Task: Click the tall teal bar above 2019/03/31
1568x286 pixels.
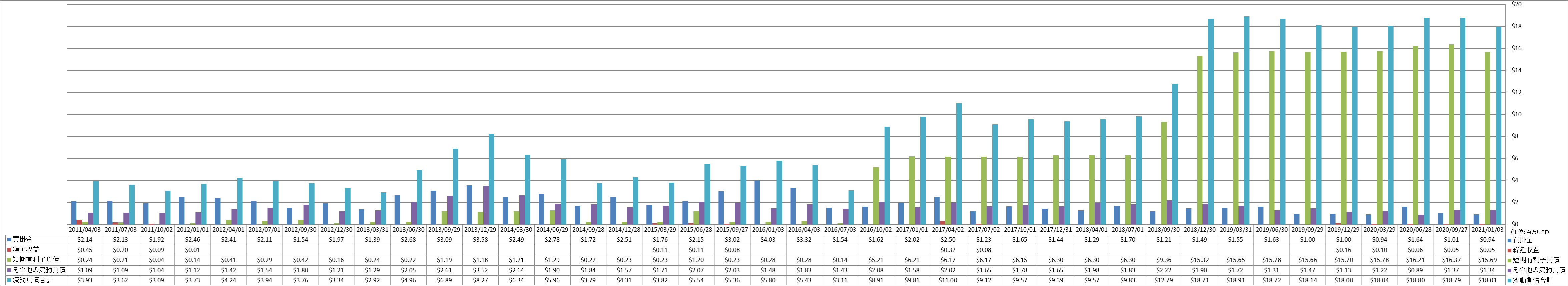Action: tap(1246, 120)
